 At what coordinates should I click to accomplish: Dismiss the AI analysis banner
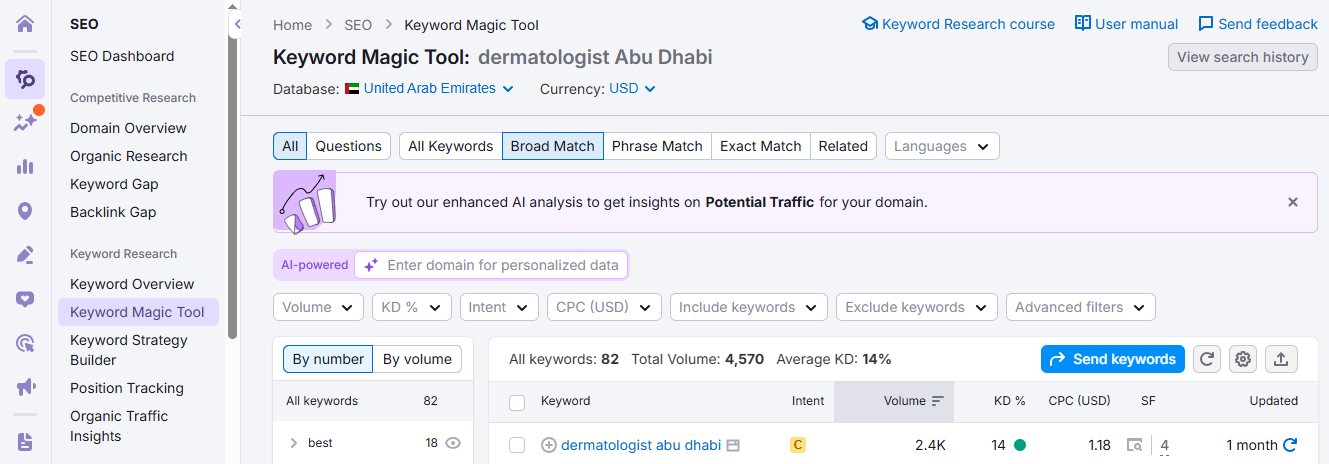click(x=1293, y=202)
